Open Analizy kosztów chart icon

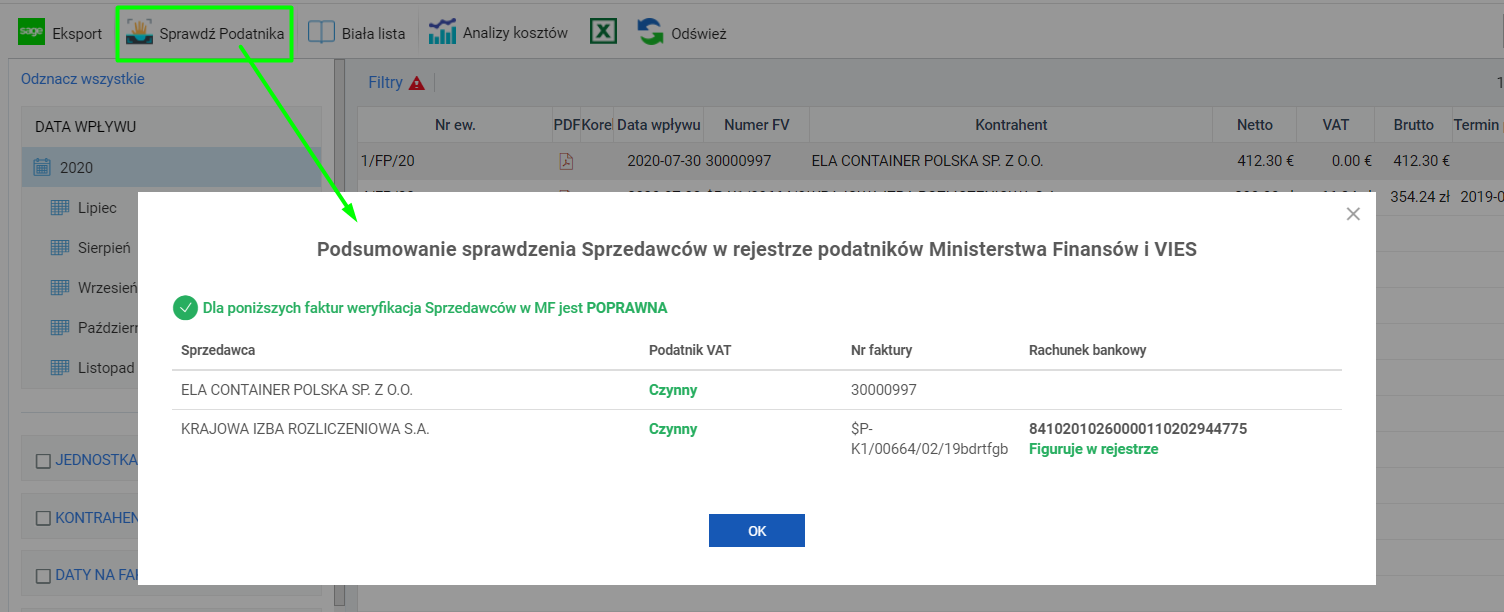(x=442, y=33)
